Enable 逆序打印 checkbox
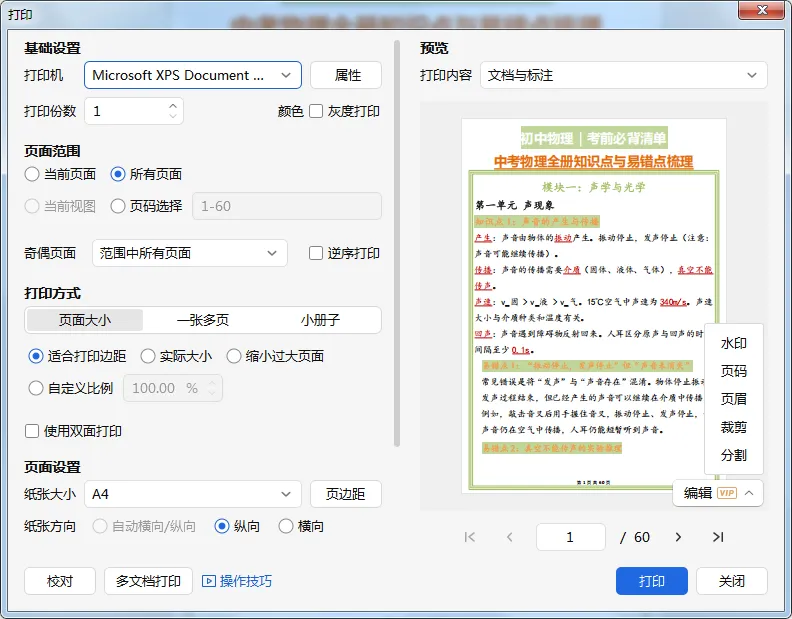Image resolution: width=792 pixels, height=619 pixels. [316, 253]
